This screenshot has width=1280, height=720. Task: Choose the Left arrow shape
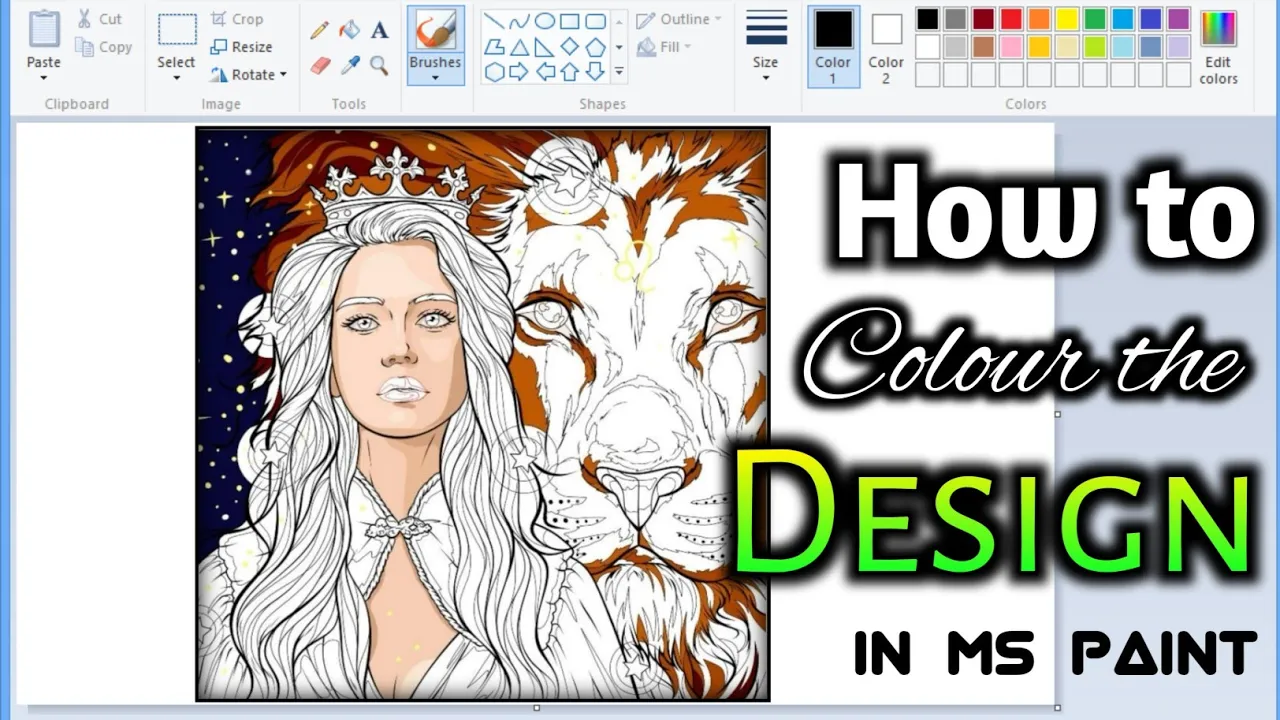point(544,71)
